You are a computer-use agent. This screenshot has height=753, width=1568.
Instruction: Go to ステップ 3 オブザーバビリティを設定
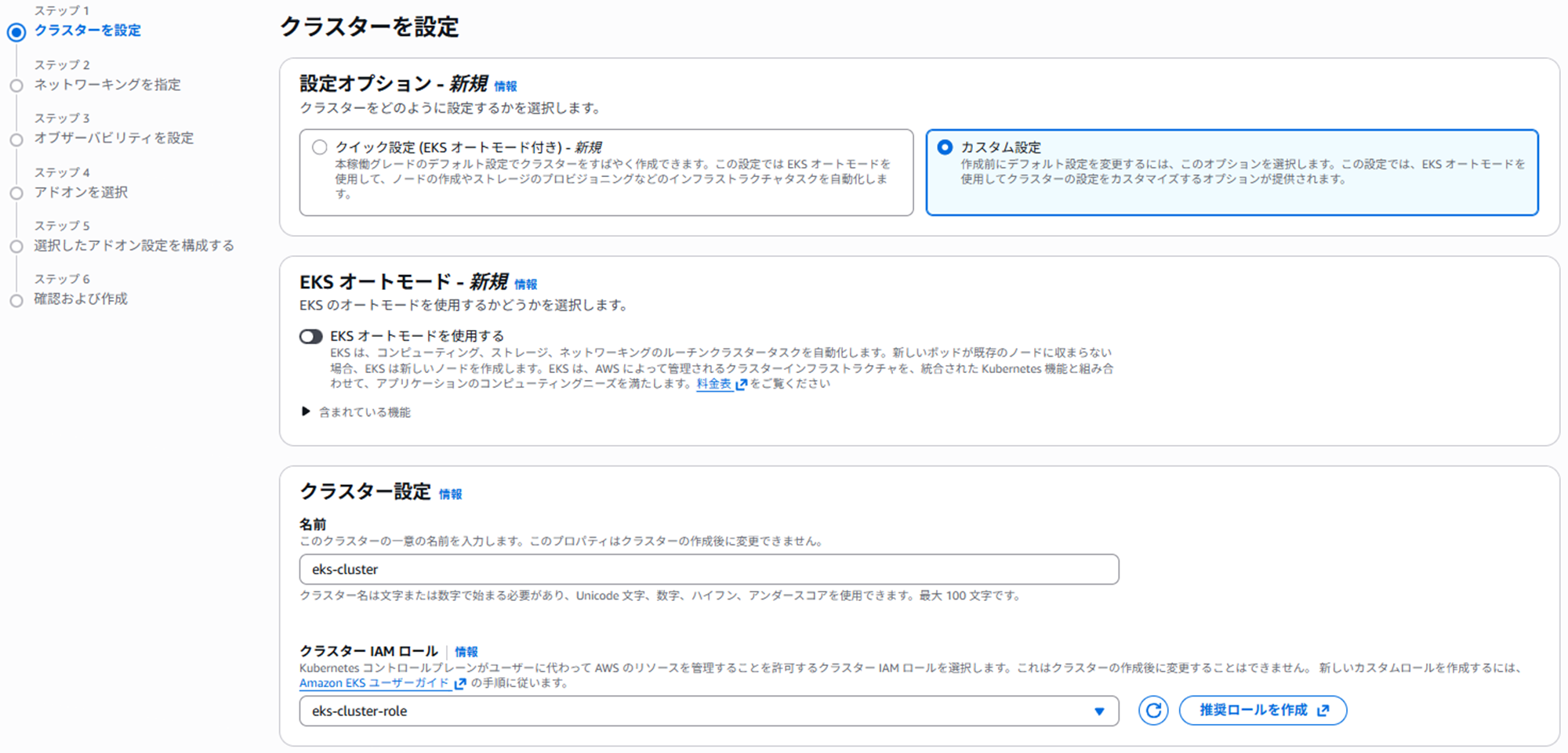[114, 138]
